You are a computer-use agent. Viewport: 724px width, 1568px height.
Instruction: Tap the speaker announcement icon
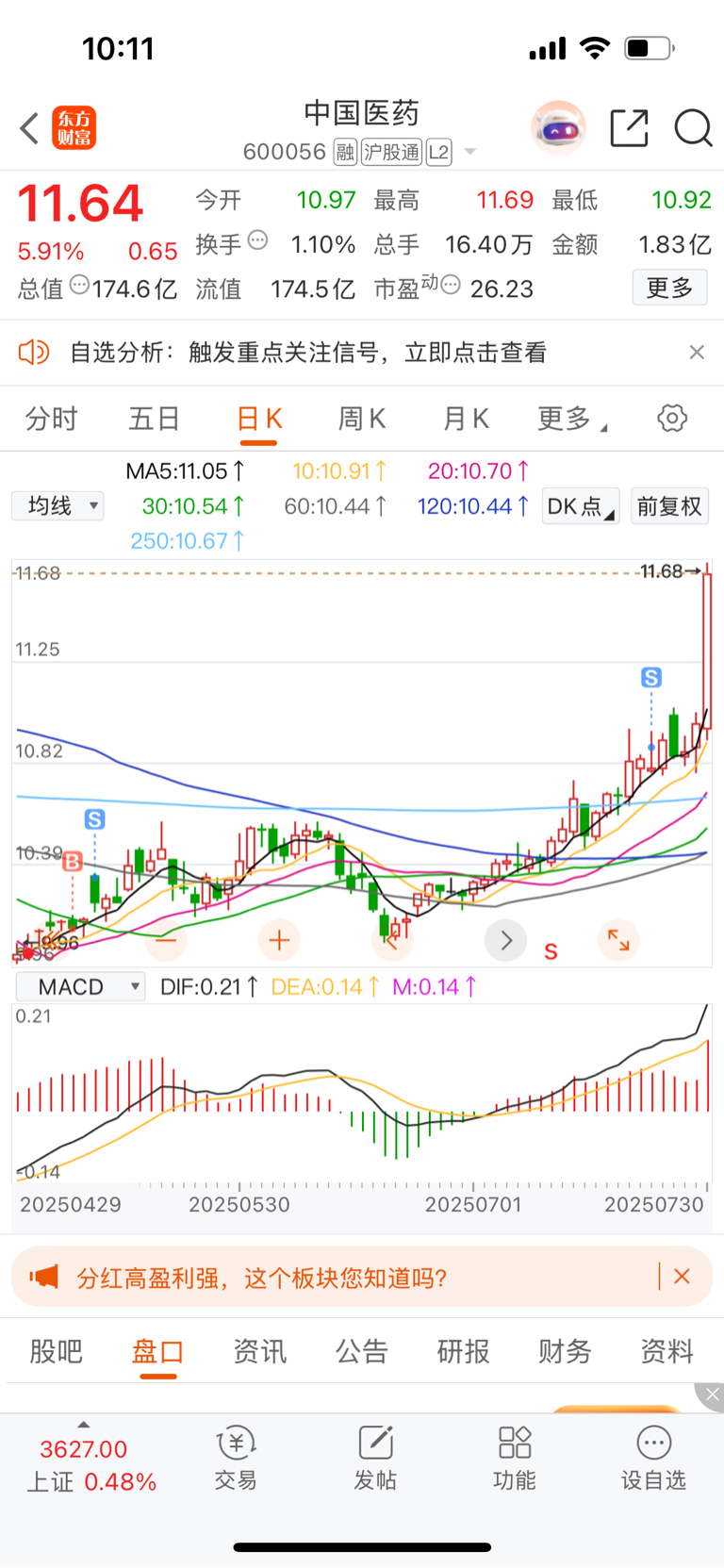point(34,353)
